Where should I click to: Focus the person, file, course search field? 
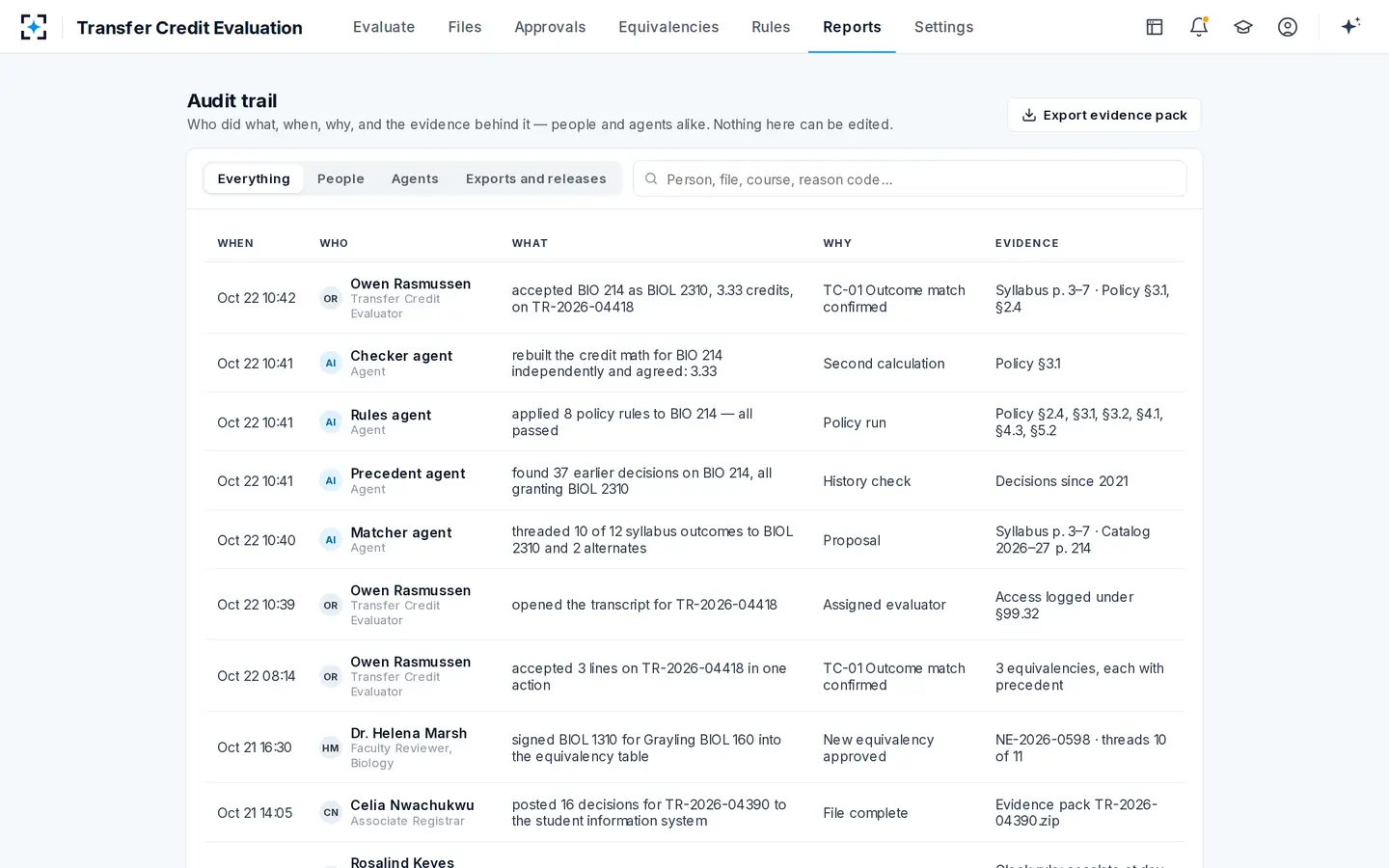(910, 178)
